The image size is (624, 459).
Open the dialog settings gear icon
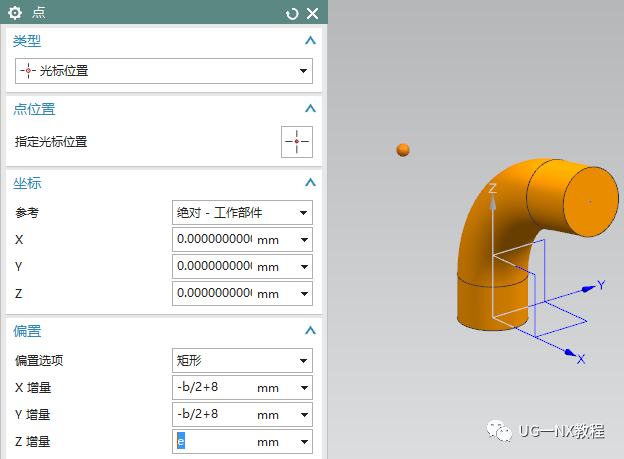pos(15,13)
